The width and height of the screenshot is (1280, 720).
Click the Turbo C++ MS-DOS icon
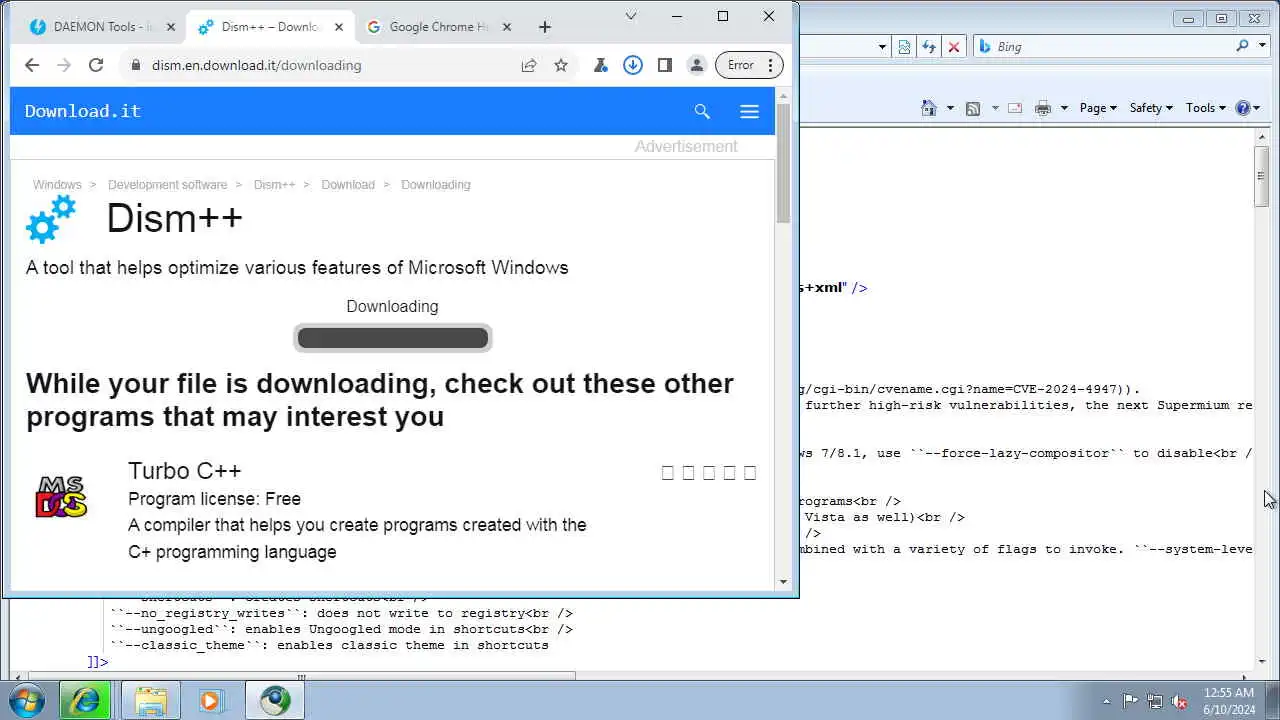[x=61, y=497]
